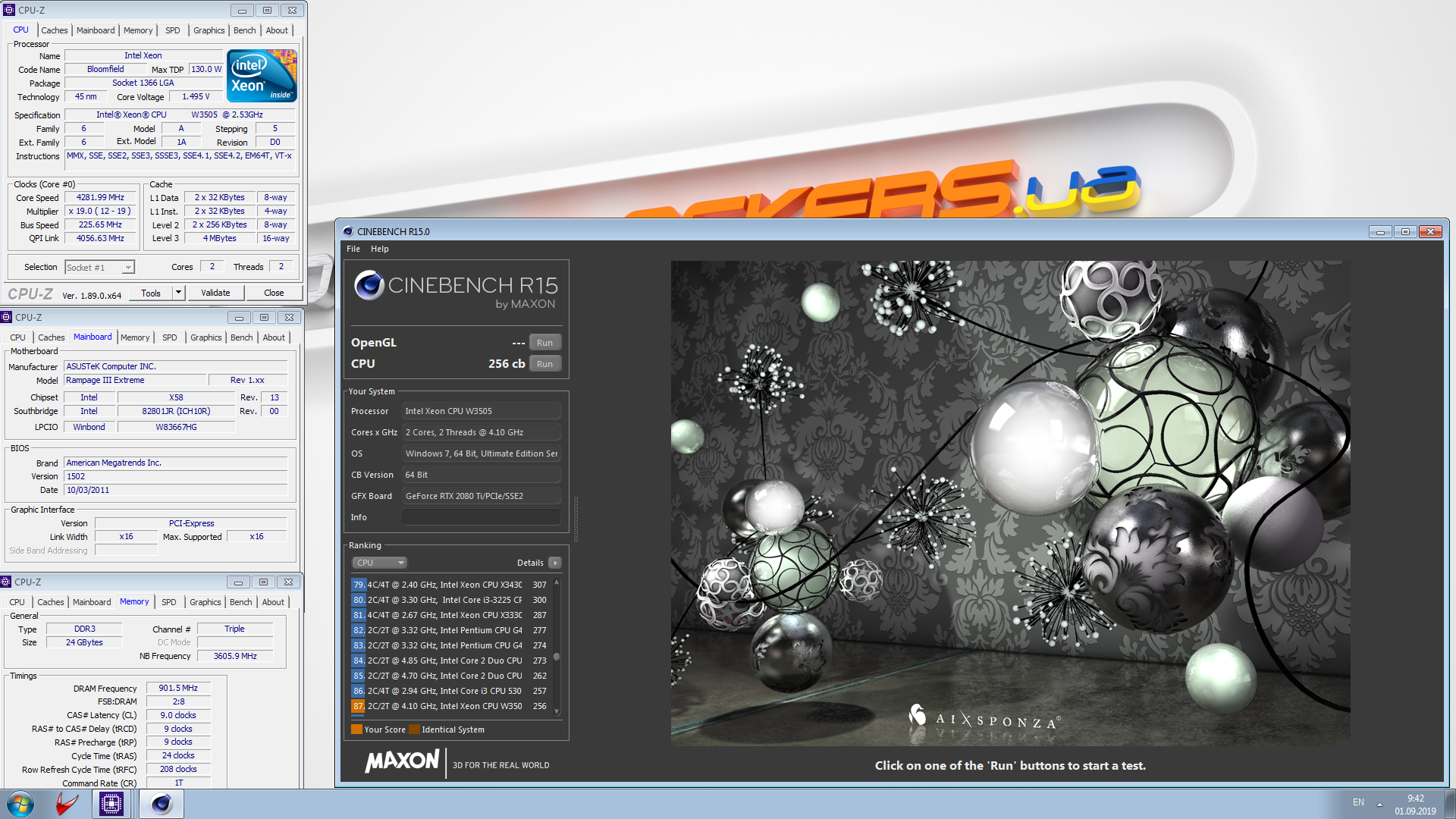The image size is (1456, 819).
Task: Click the Details label in Ranking
Action: [x=530, y=563]
